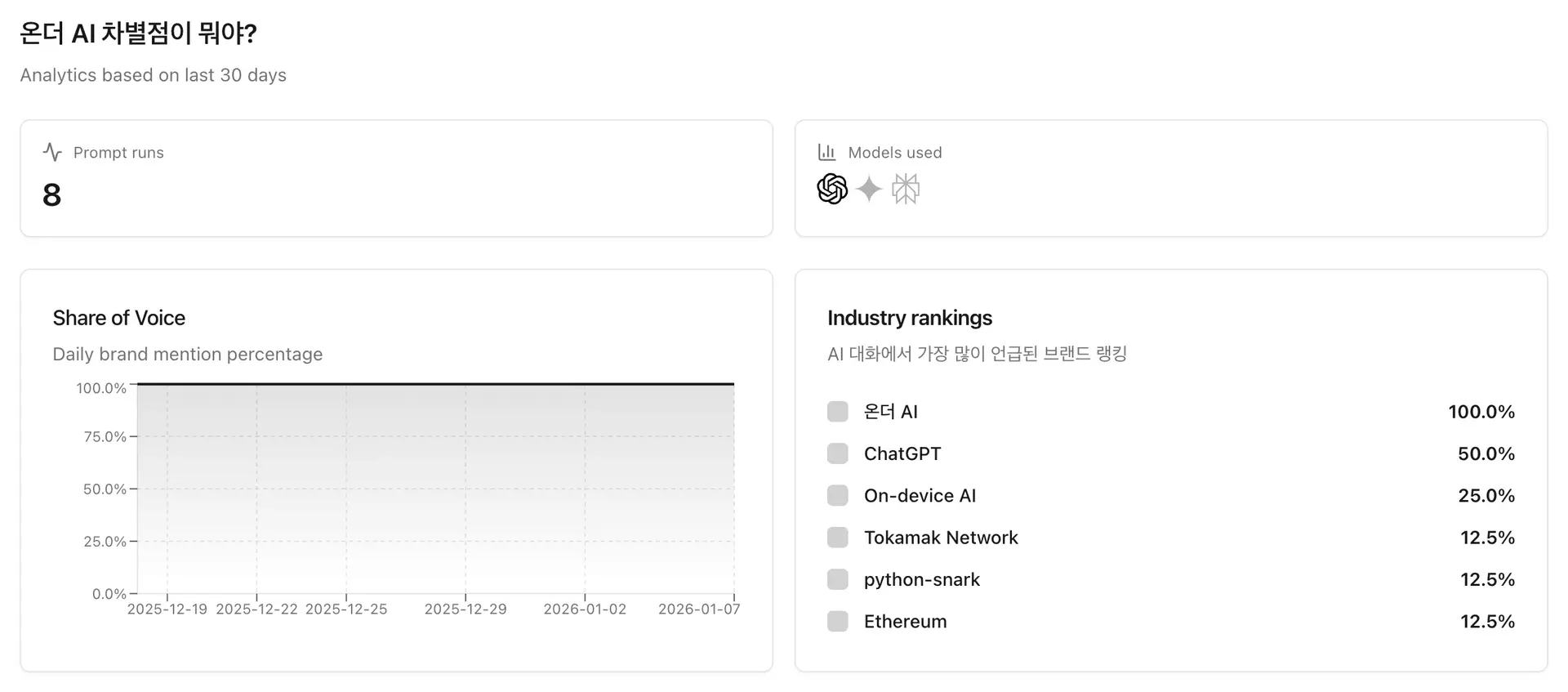Viewport: 1568px width, 692px height.
Task: Click the Tokamak Network brand name
Action: click(941, 538)
